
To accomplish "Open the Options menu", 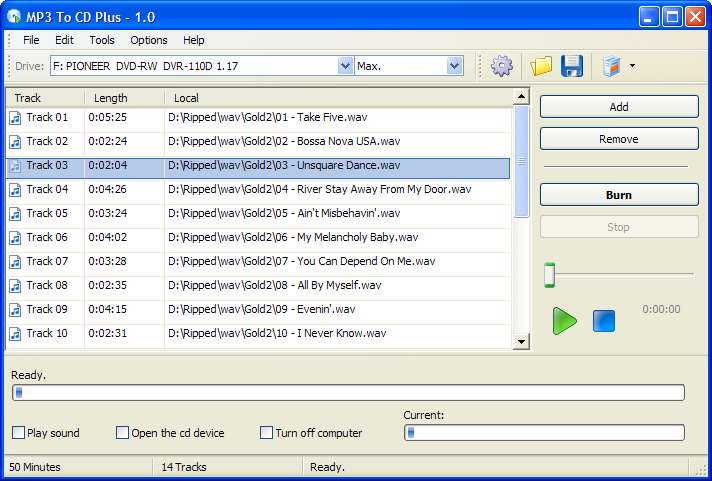I will click(148, 40).
